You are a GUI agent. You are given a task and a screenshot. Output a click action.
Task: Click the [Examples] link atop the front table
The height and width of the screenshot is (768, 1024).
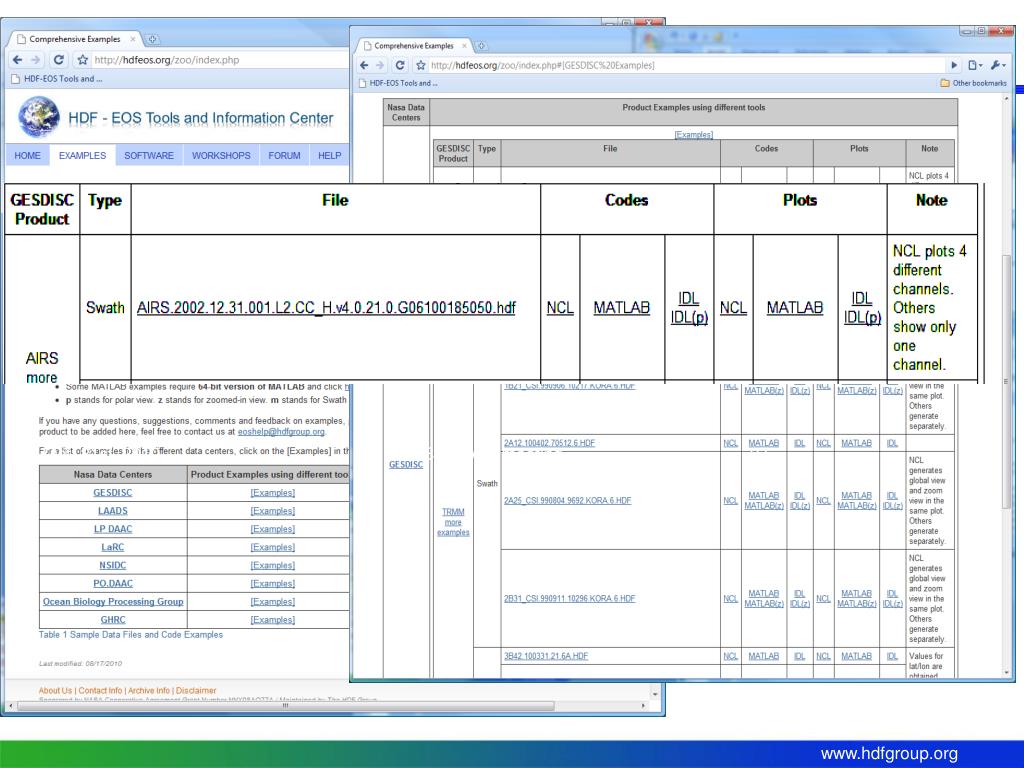click(694, 135)
